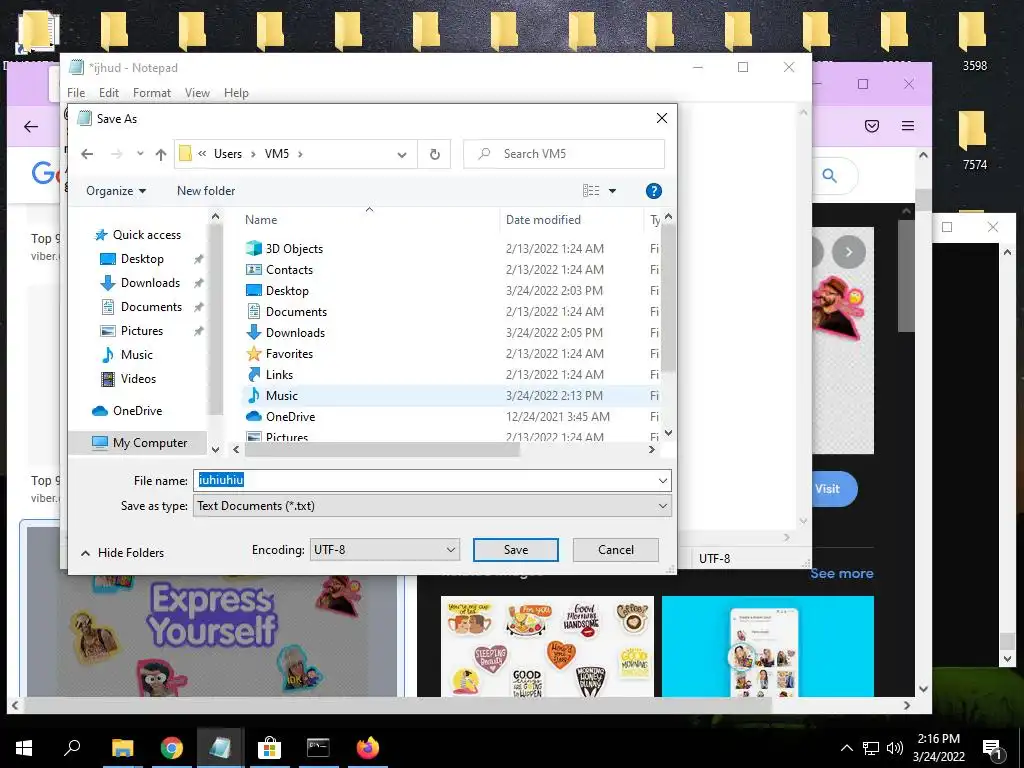Open Notepad Edit menu
Image resolution: width=1024 pixels, height=768 pixels.
click(x=108, y=93)
